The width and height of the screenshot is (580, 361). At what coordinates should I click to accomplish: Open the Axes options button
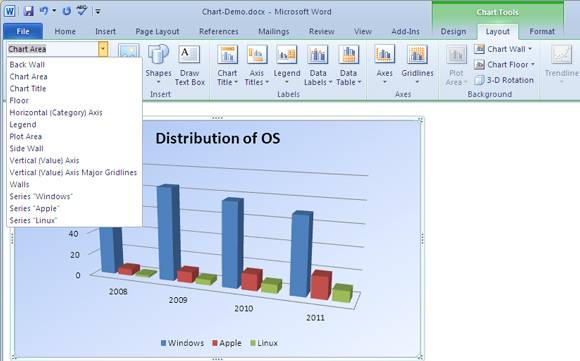tap(384, 65)
